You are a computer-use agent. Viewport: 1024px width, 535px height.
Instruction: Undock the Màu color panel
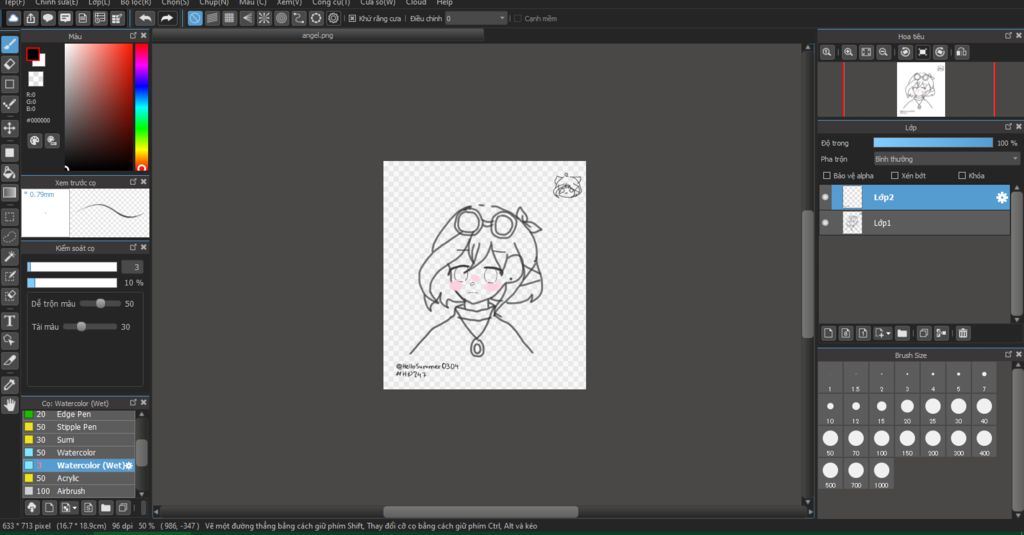click(x=133, y=36)
